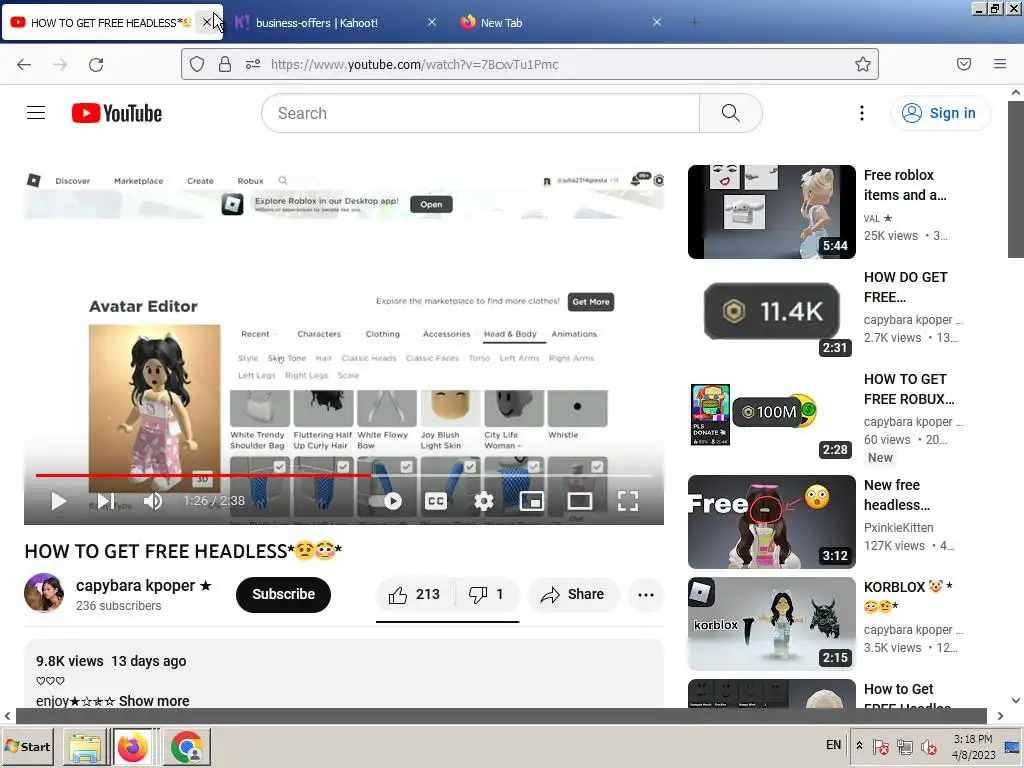This screenshot has height=768, width=1024.
Task: Switch to the New Tab tab
Action: click(x=501, y=23)
